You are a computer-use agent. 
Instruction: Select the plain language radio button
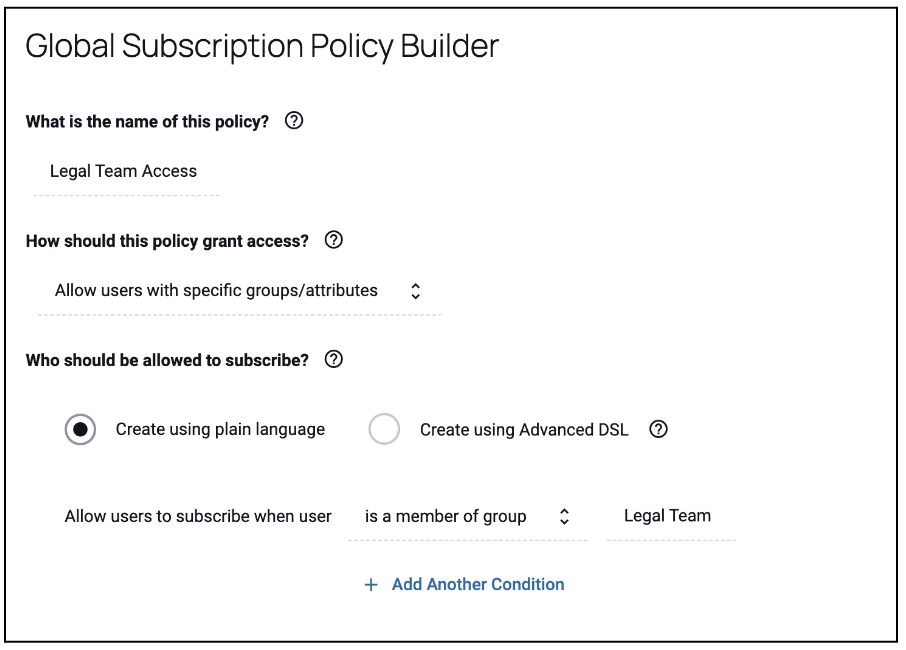[80, 430]
